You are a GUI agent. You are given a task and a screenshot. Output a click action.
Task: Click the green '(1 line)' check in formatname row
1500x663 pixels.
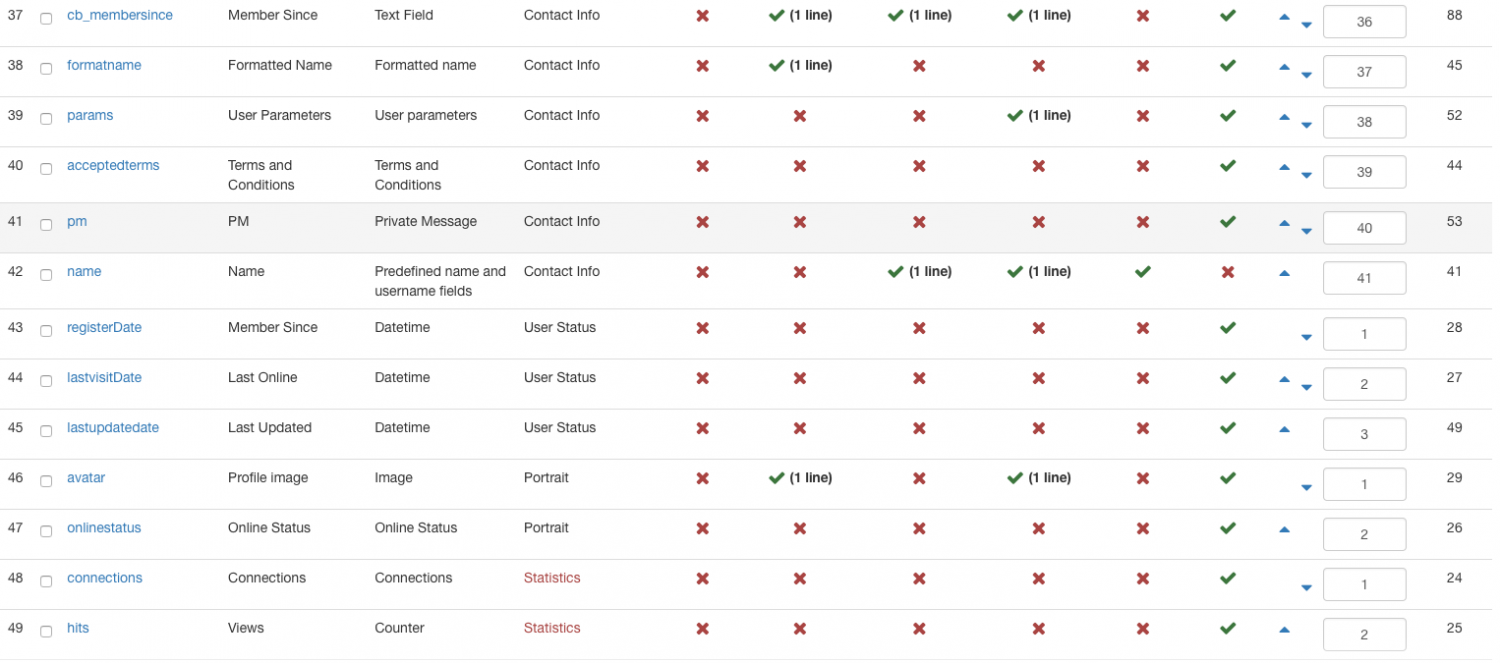(800, 66)
